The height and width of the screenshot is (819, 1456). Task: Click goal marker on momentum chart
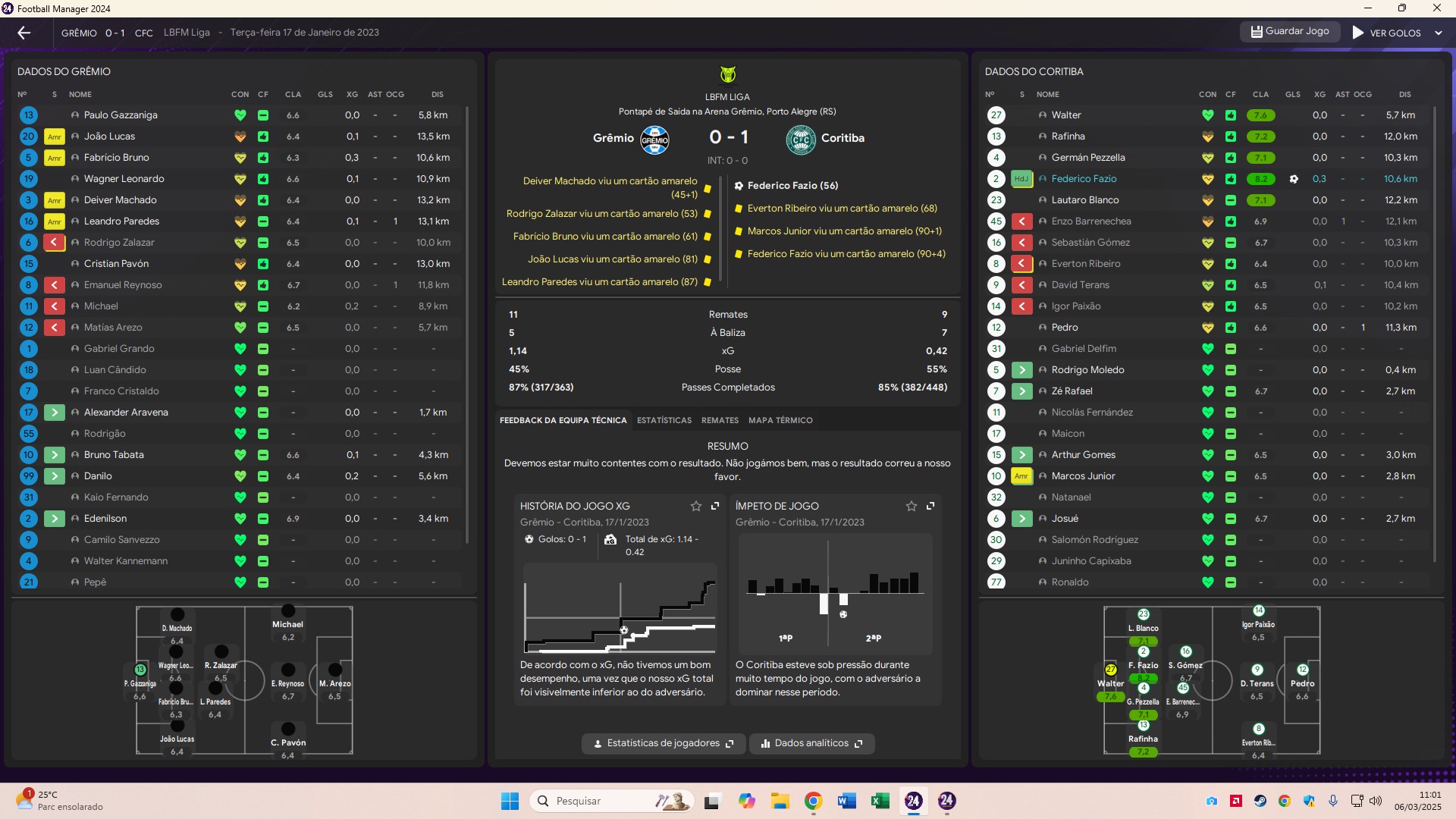pos(843,614)
